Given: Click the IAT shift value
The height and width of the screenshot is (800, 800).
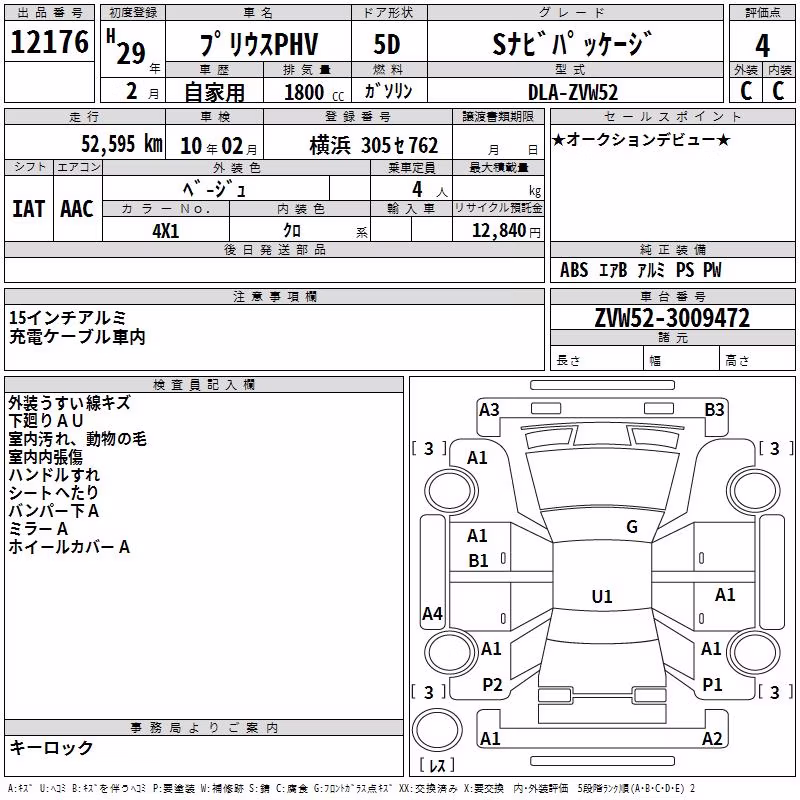Looking at the screenshot, I should click(x=28, y=209).
